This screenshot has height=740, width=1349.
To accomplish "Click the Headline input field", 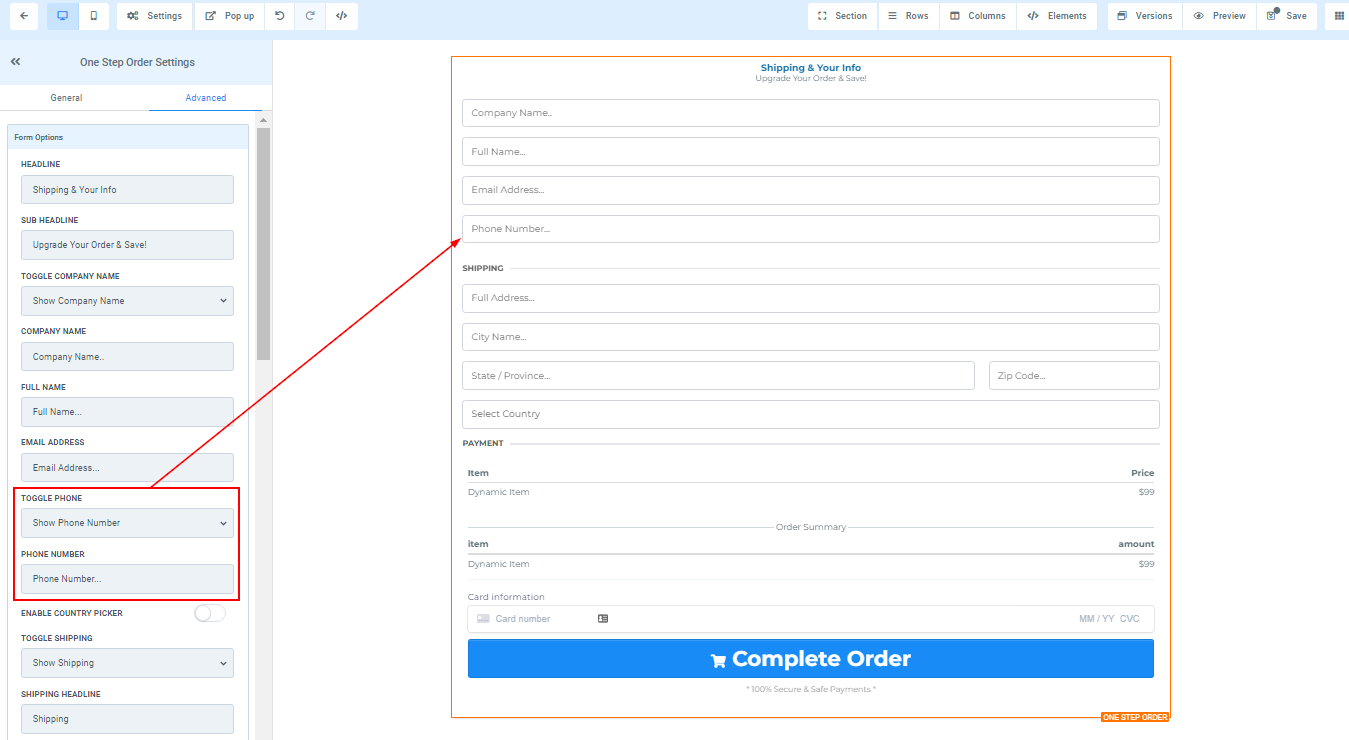I will click(x=127, y=190).
